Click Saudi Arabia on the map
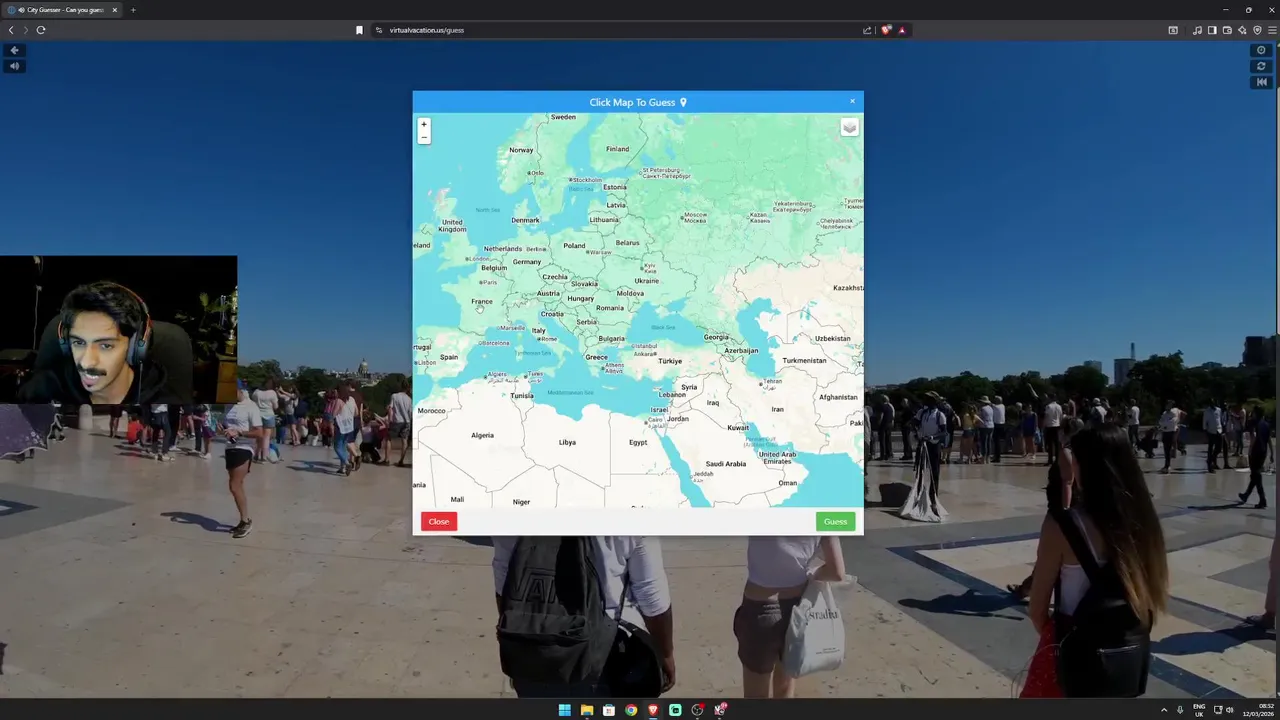The width and height of the screenshot is (1280, 720). tap(725, 464)
